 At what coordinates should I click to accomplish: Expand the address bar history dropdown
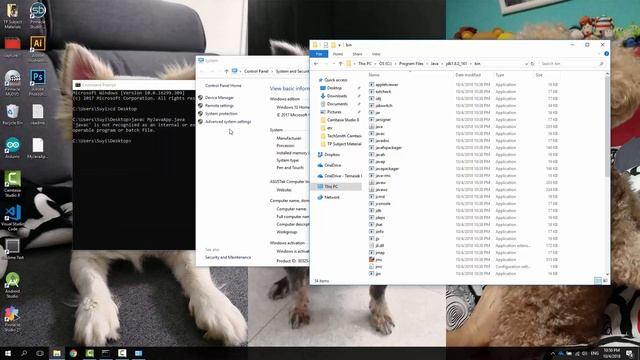click(526, 64)
